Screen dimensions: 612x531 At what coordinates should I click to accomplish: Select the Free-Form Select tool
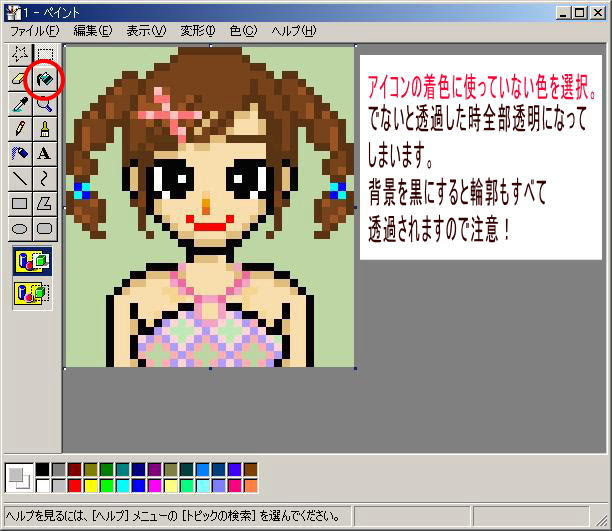click(x=20, y=54)
